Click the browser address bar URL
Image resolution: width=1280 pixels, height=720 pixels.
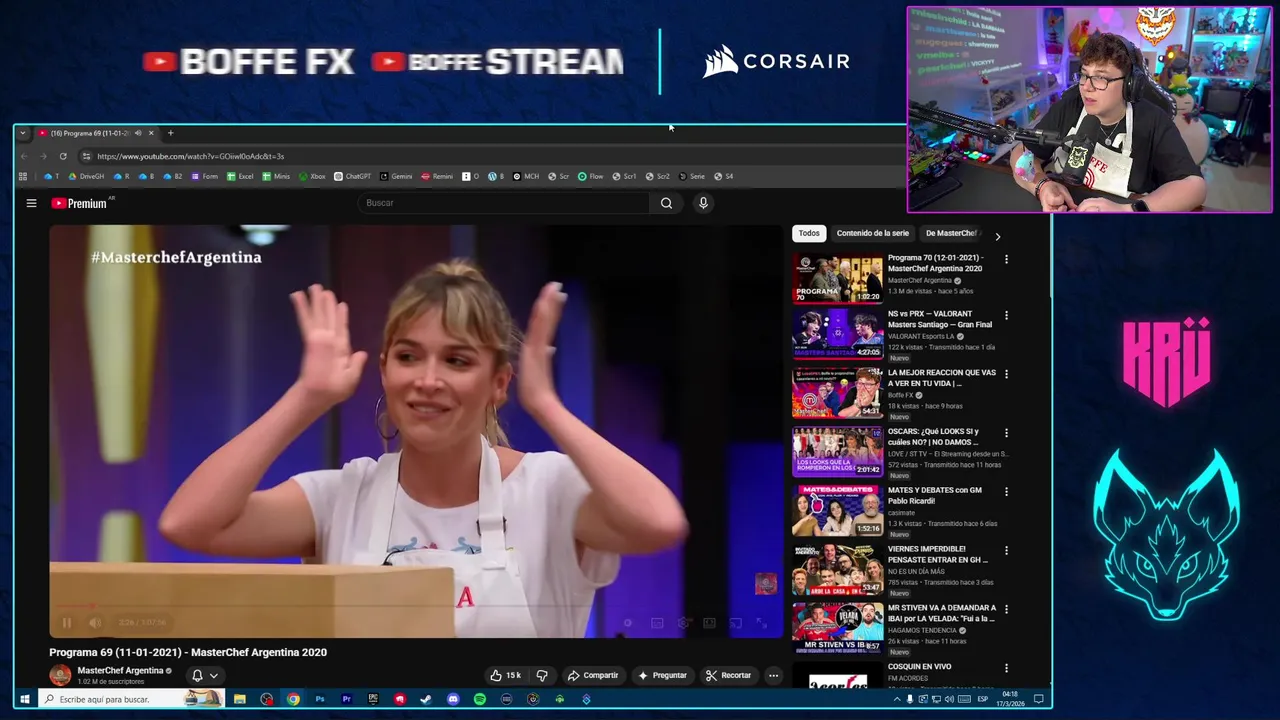pos(190,156)
